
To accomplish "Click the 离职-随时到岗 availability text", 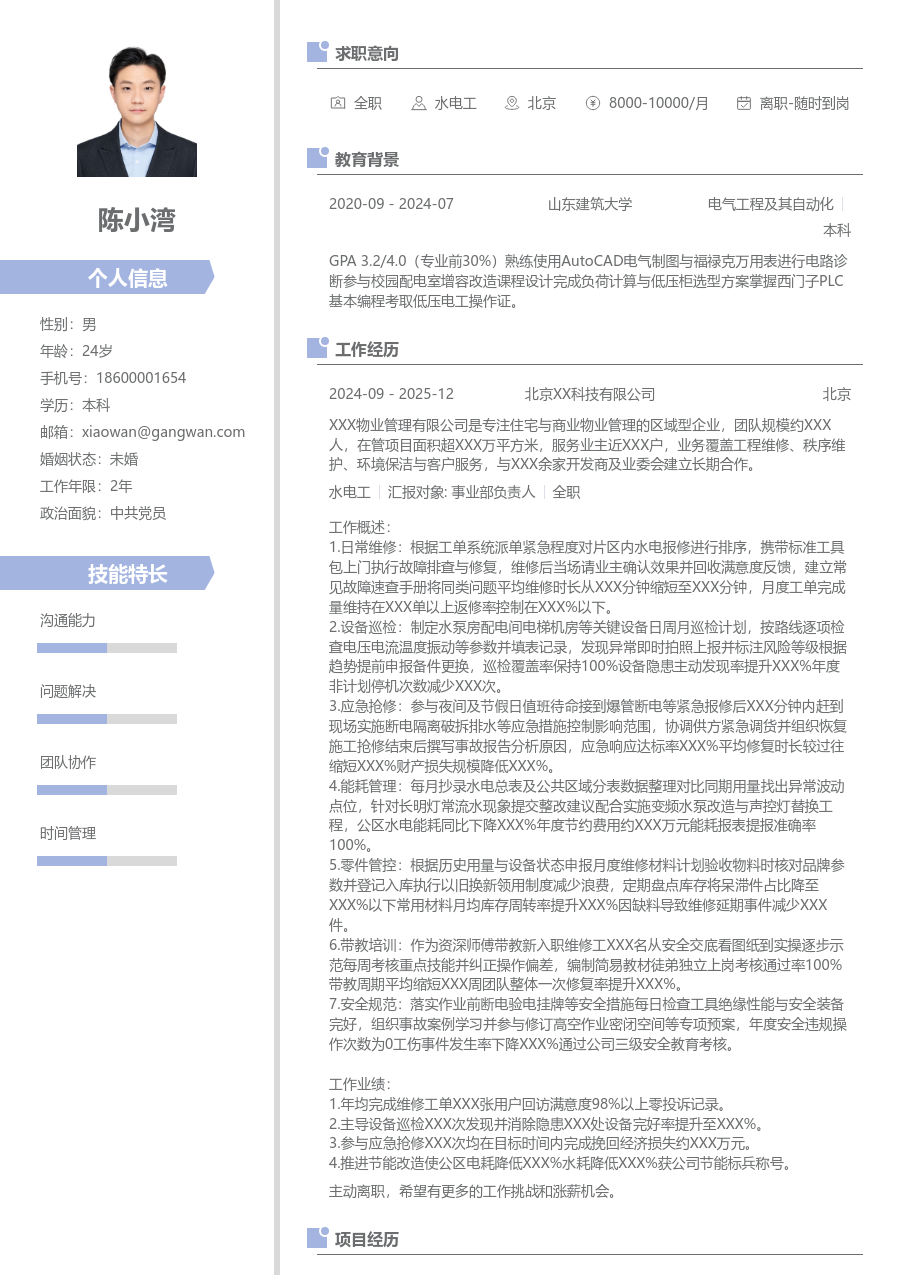I will pyautogui.click(x=804, y=103).
